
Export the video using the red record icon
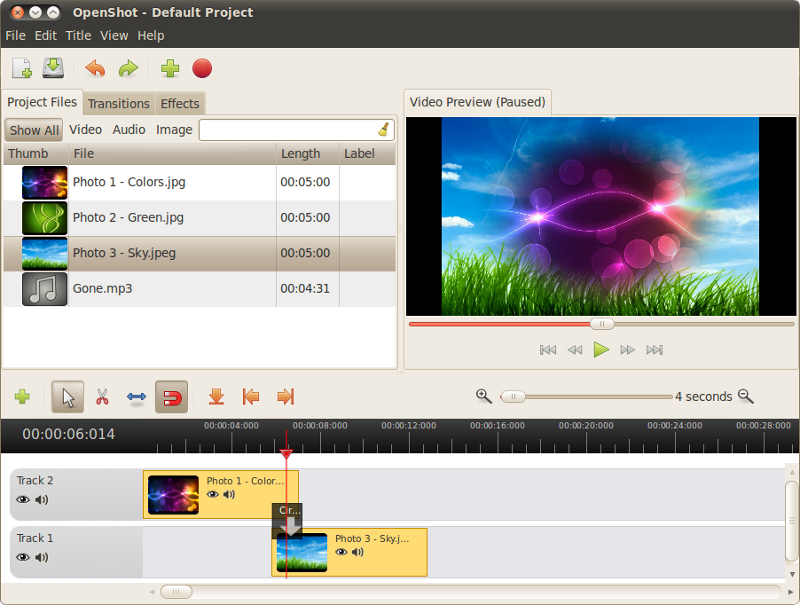202,68
